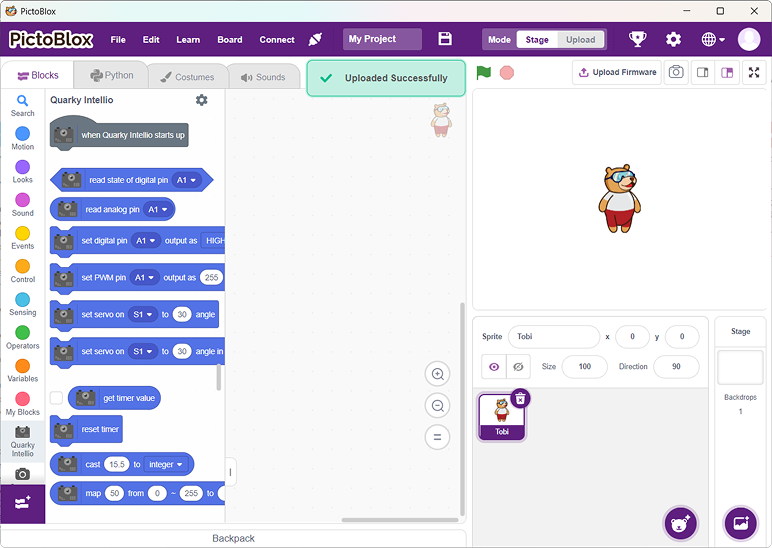772x548 pixels.
Task: Open the File menu
Action: [118, 40]
